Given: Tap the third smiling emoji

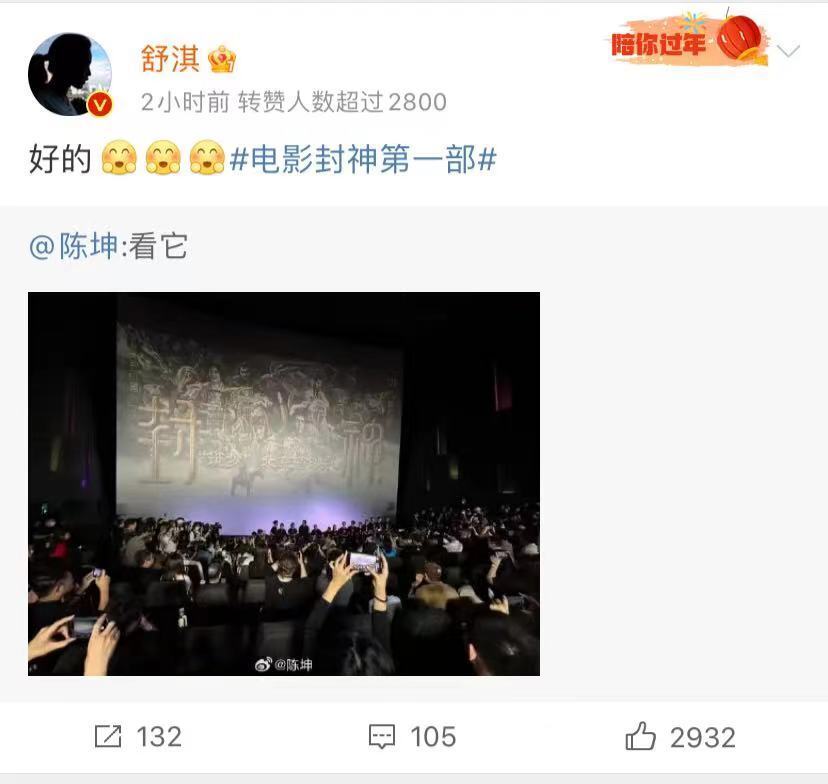Looking at the screenshot, I should 207,157.
